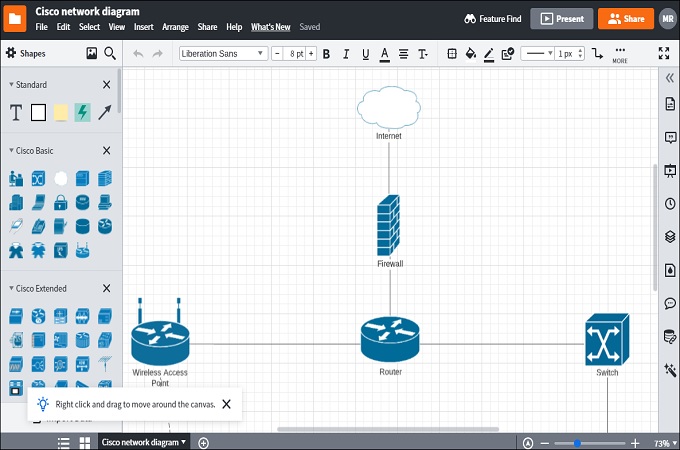Click the undo arrow
Screen dimensions: 680x450
click(x=138, y=54)
